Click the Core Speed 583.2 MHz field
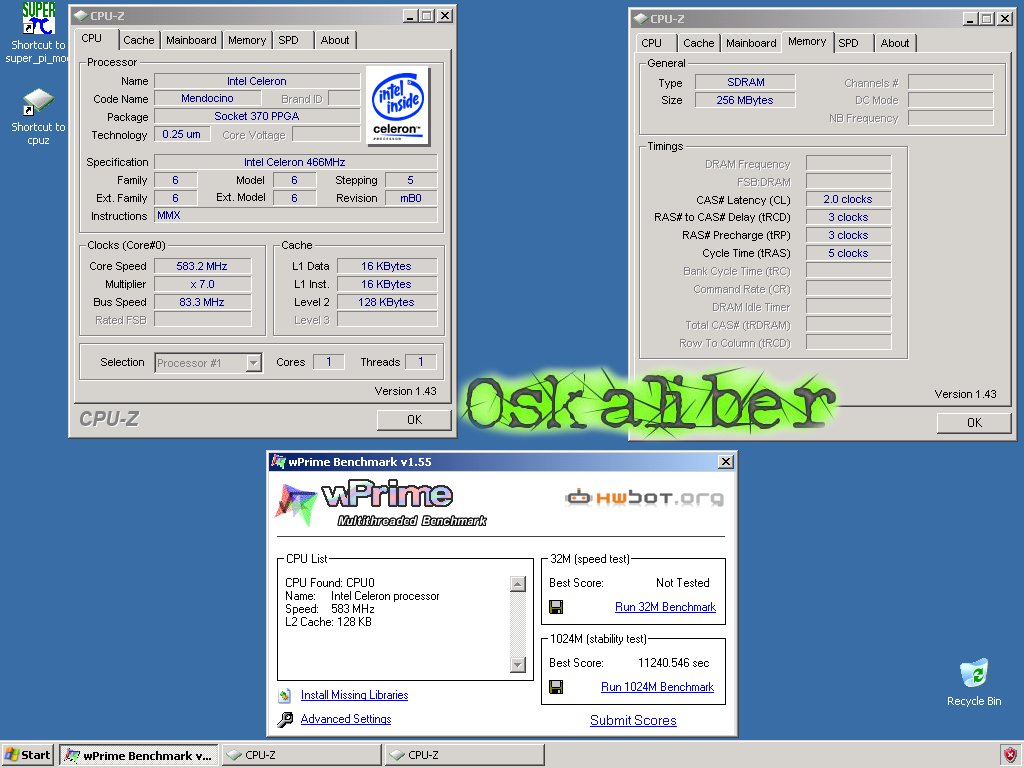Image resolution: width=1024 pixels, height=768 pixels. click(202, 266)
